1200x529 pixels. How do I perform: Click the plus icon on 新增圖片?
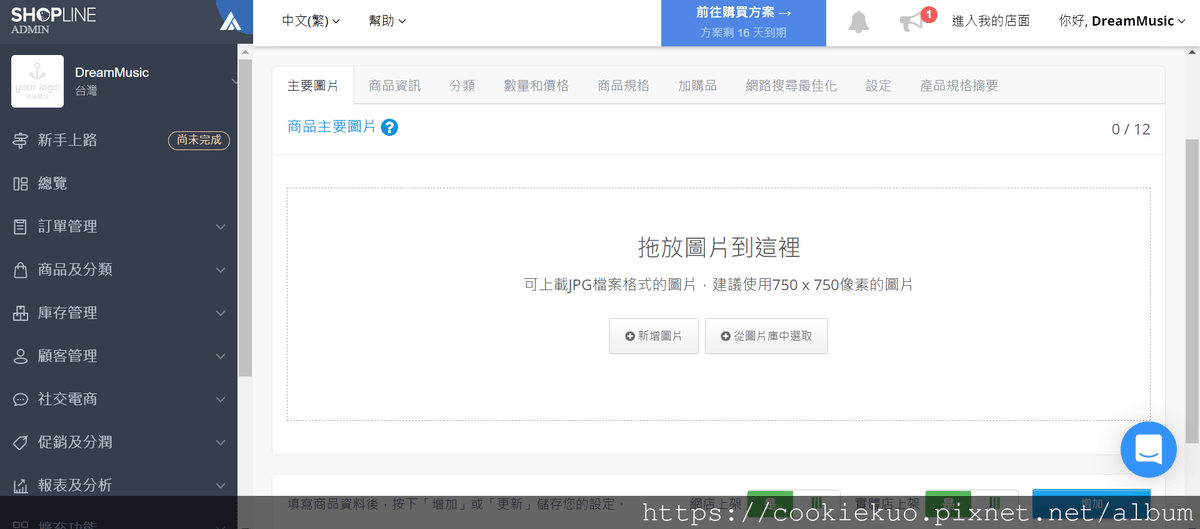point(629,337)
